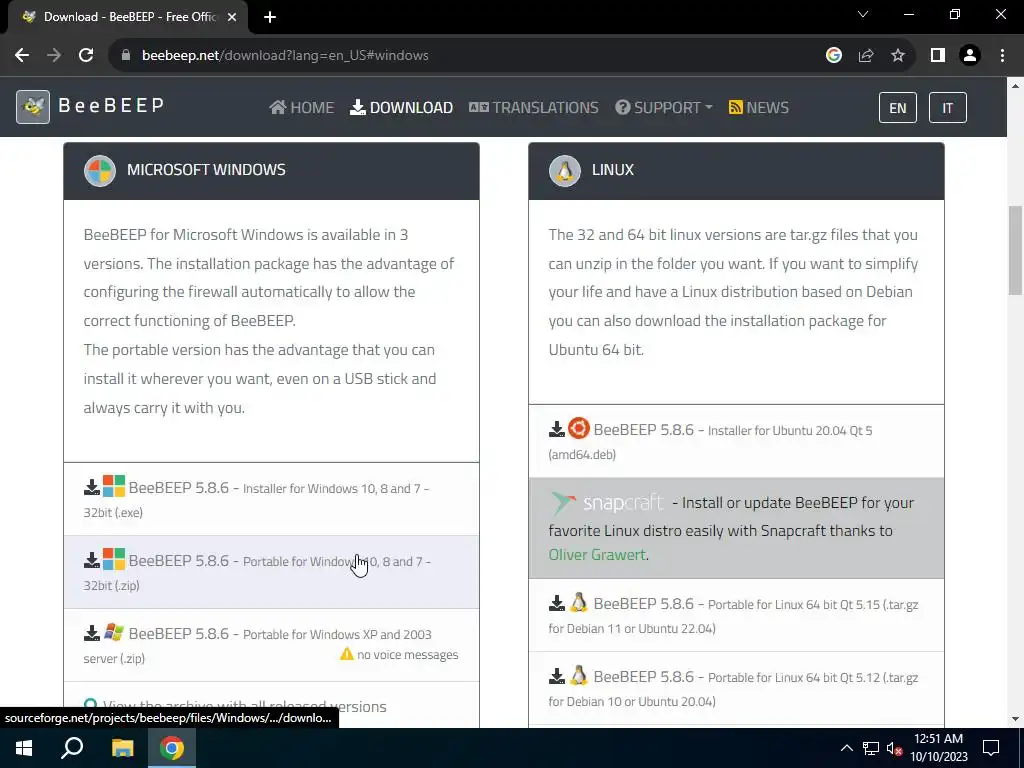Open the TRANSLATIONS page
This screenshot has height=768, width=1024.
pos(534,108)
